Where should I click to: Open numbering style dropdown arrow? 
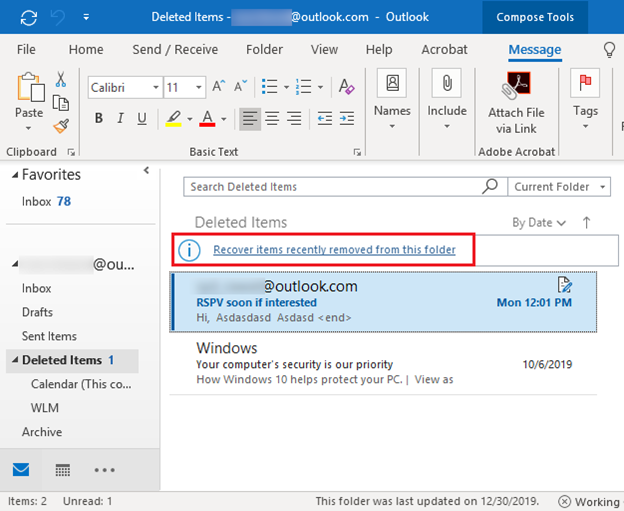(320, 87)
